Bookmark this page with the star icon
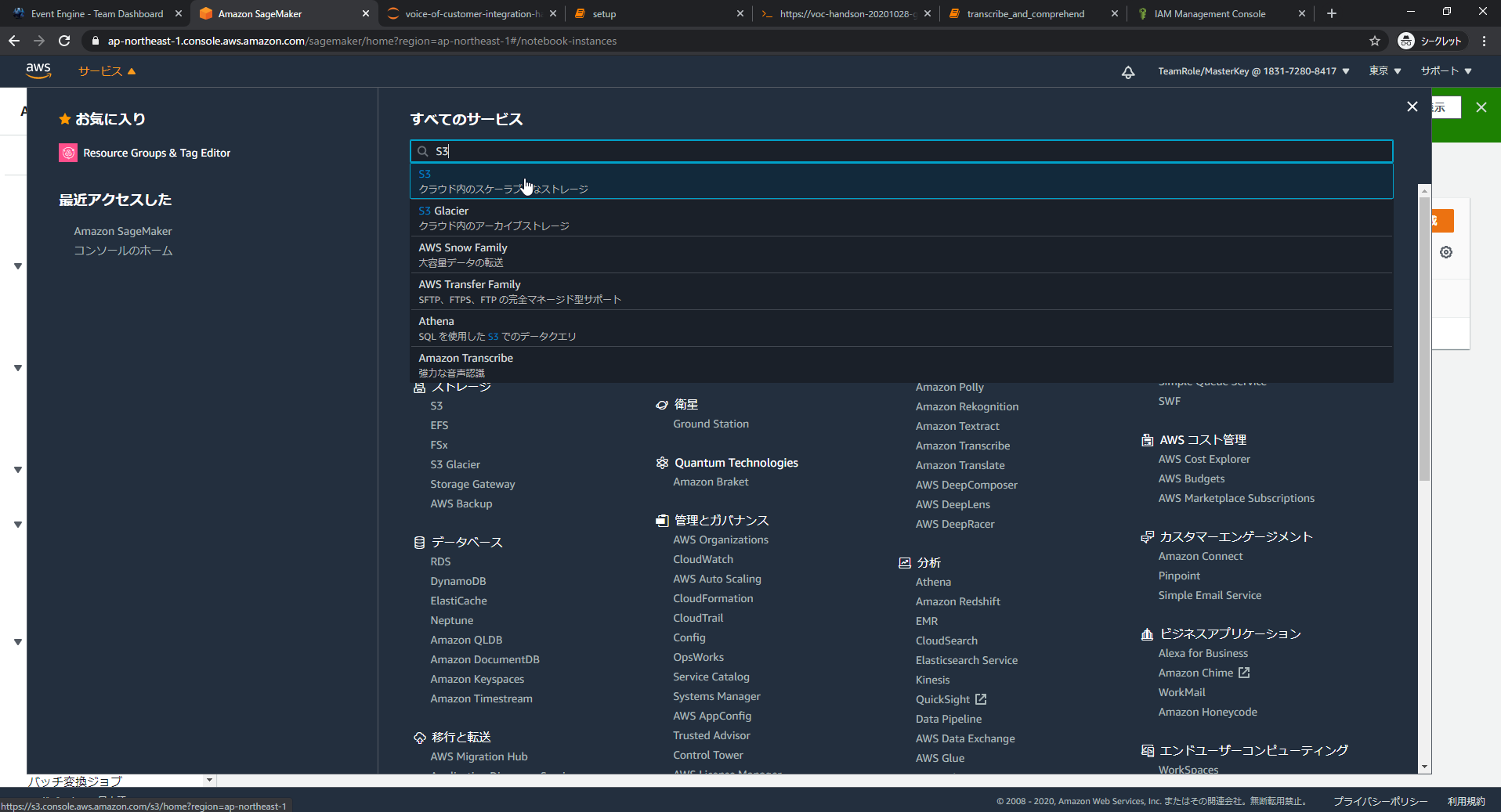 click(1375, 41)
